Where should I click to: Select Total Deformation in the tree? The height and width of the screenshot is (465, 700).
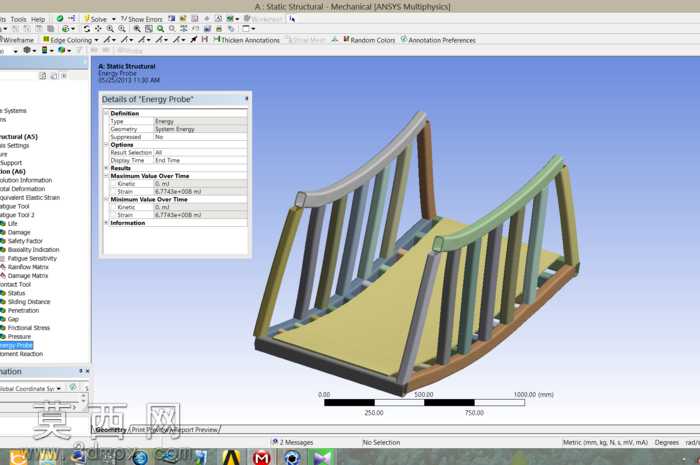point(22,189)
